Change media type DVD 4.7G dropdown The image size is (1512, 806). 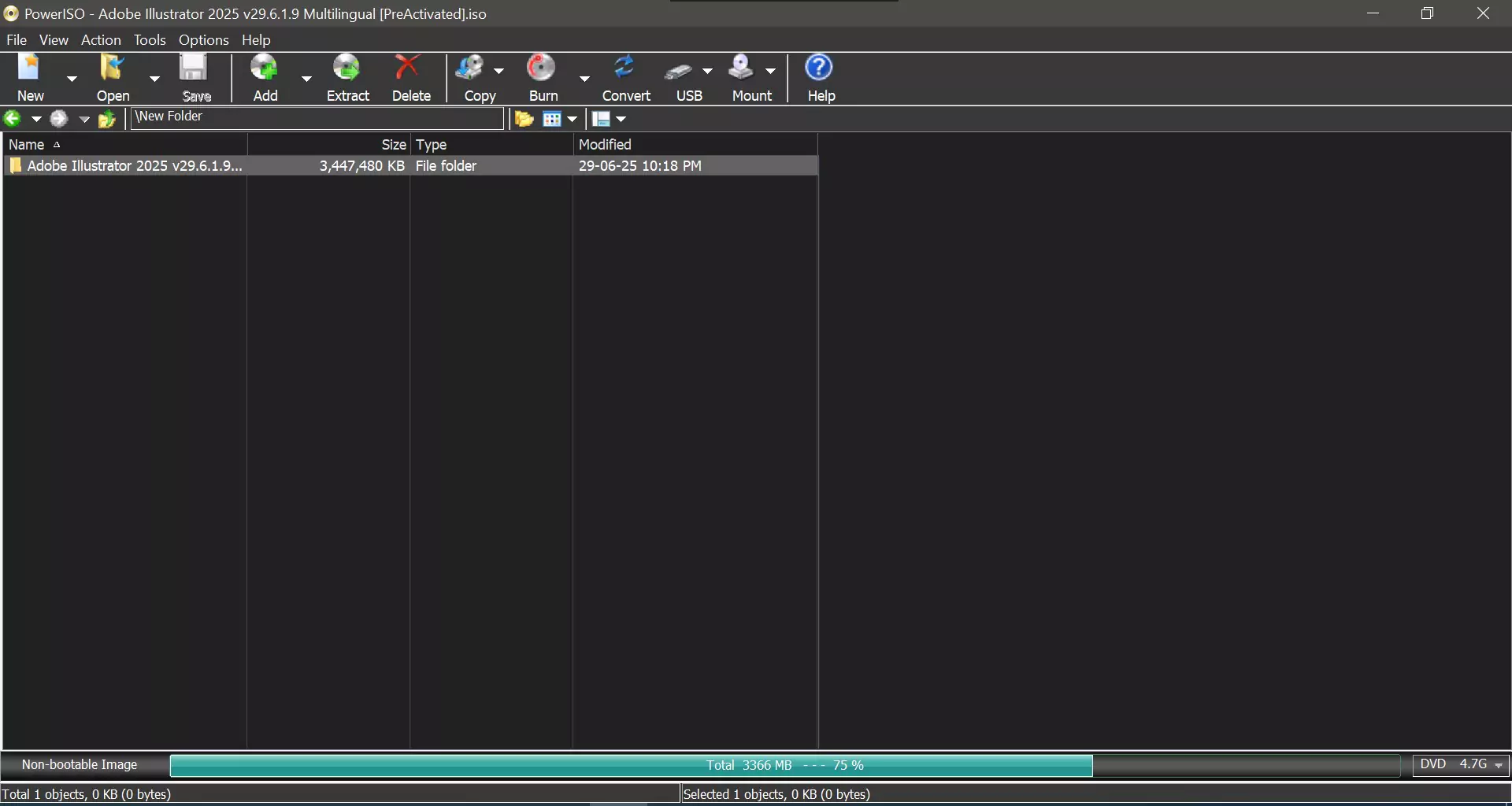click(1461, 765)
